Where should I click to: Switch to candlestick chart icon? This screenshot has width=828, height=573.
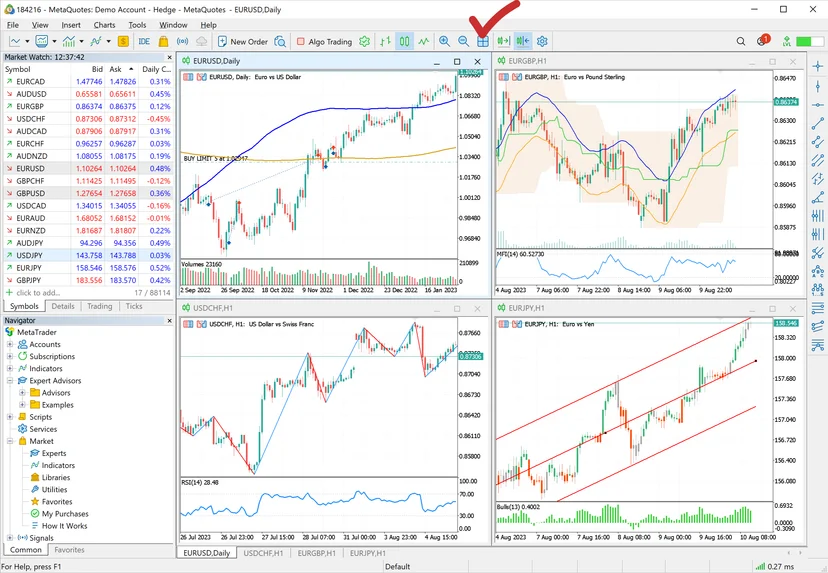click(404, 41)
